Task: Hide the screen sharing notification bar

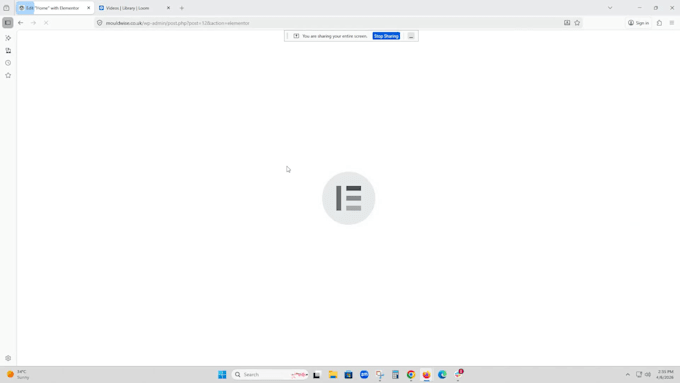Action: coord(411,36)
